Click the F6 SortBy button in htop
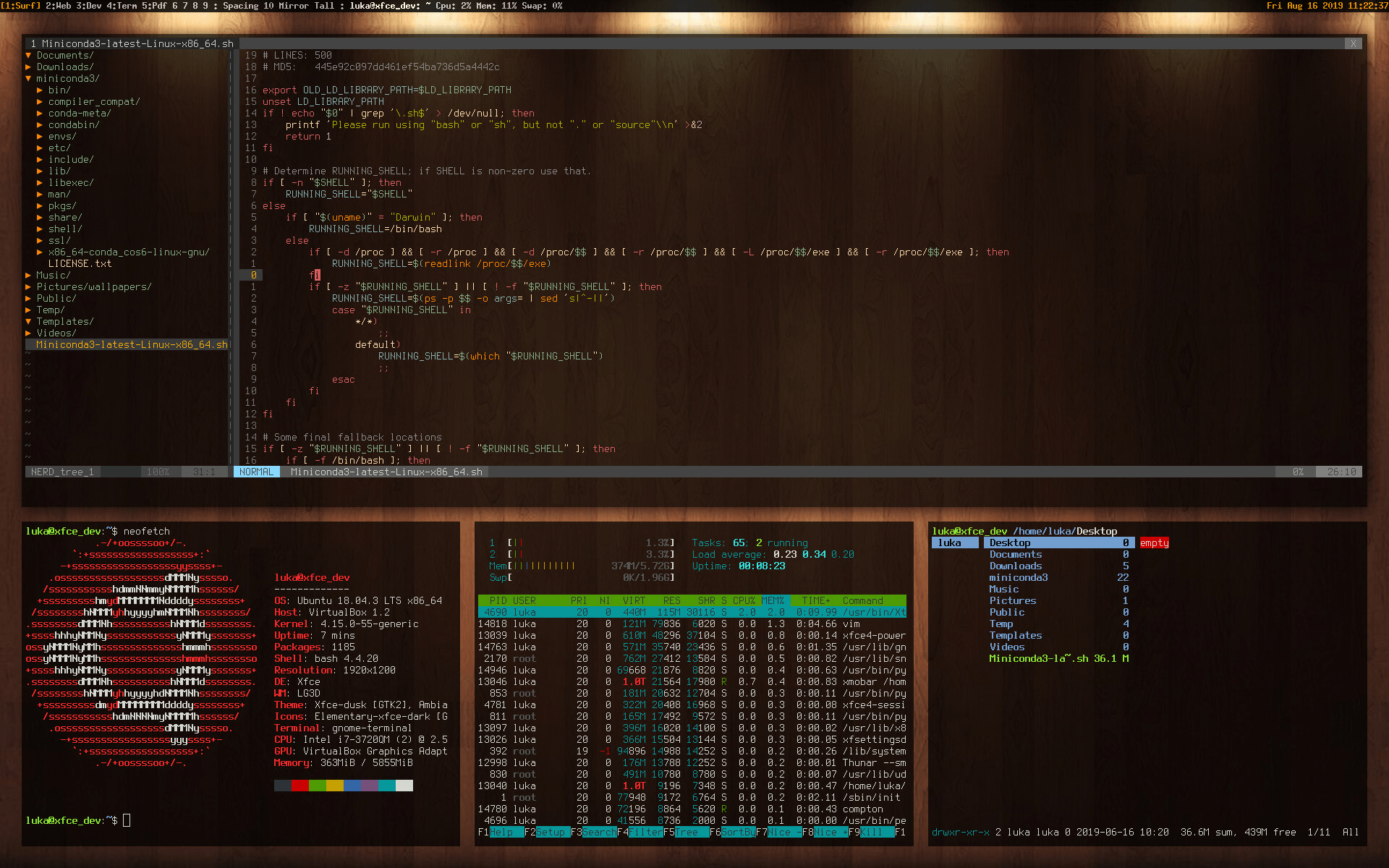1389x868 pixels. click(x=738, y=832)
